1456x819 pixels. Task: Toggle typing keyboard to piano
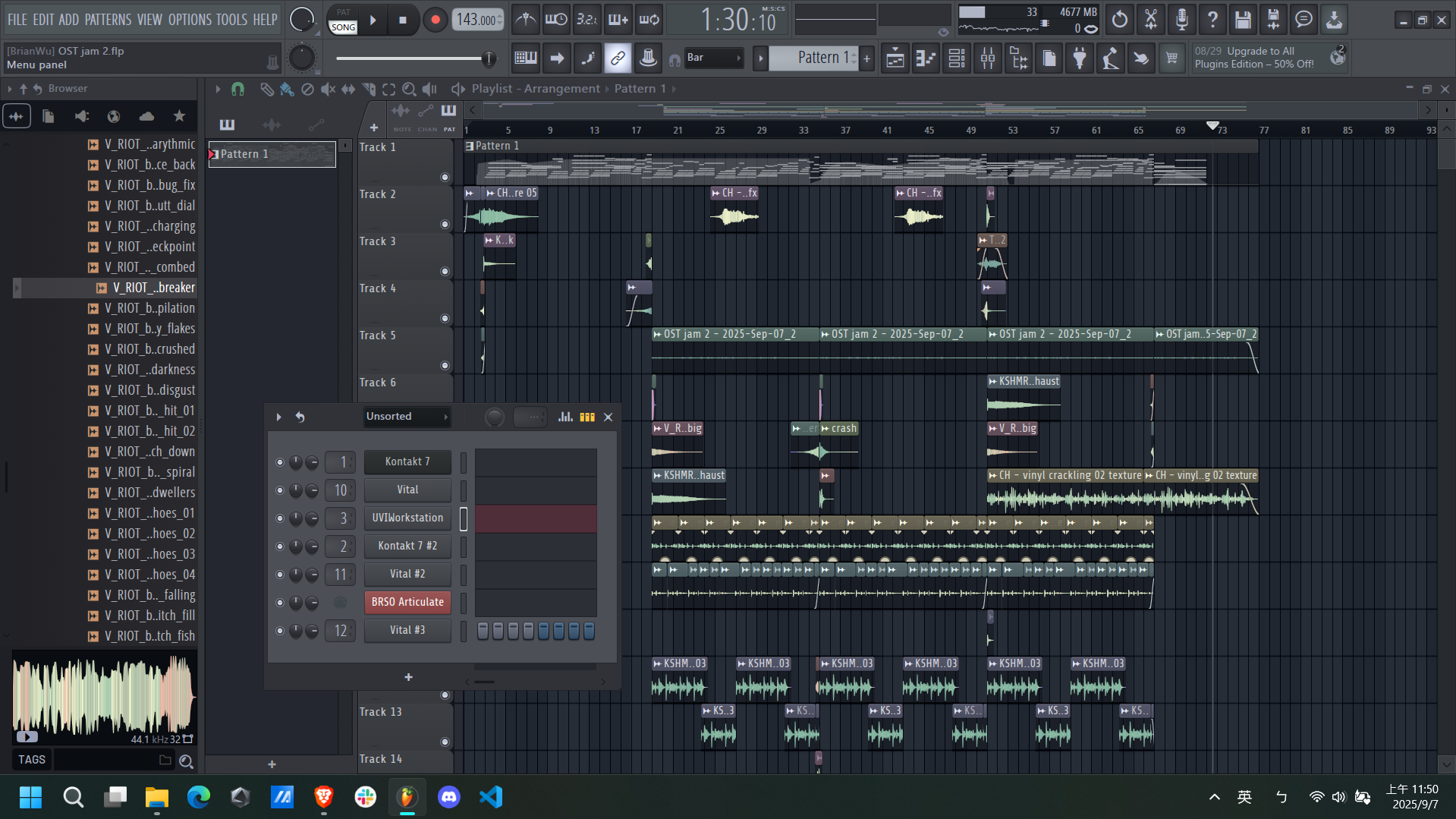[525, 58]
